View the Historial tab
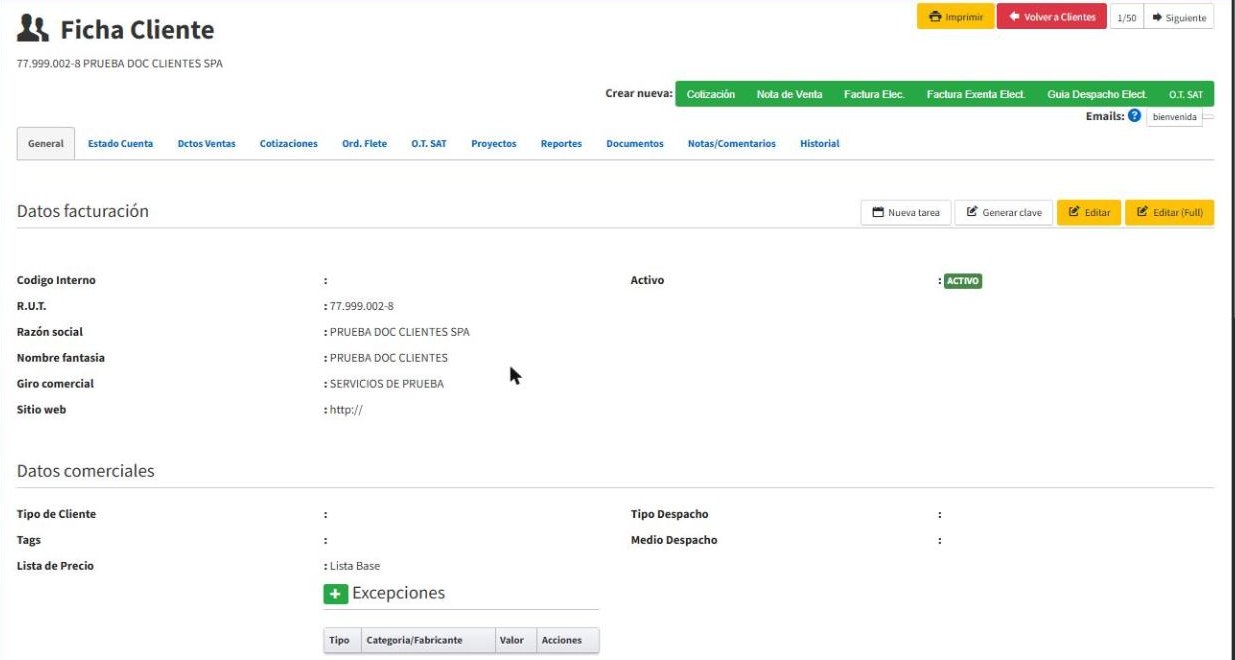Viewport: 1235px width, 660px height. tap(820, 144)
